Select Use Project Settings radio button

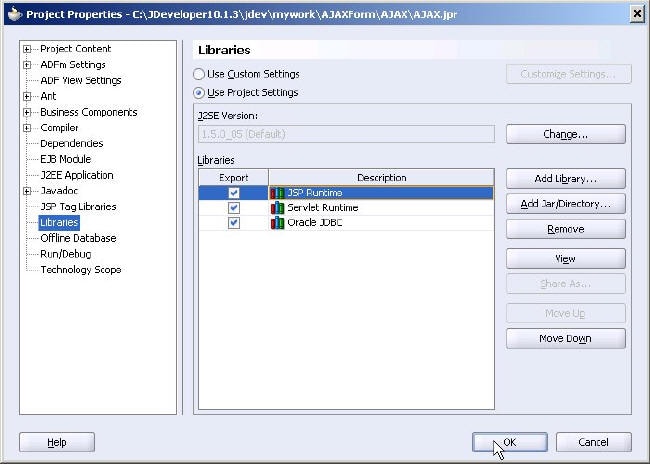[x=199, y=92]
